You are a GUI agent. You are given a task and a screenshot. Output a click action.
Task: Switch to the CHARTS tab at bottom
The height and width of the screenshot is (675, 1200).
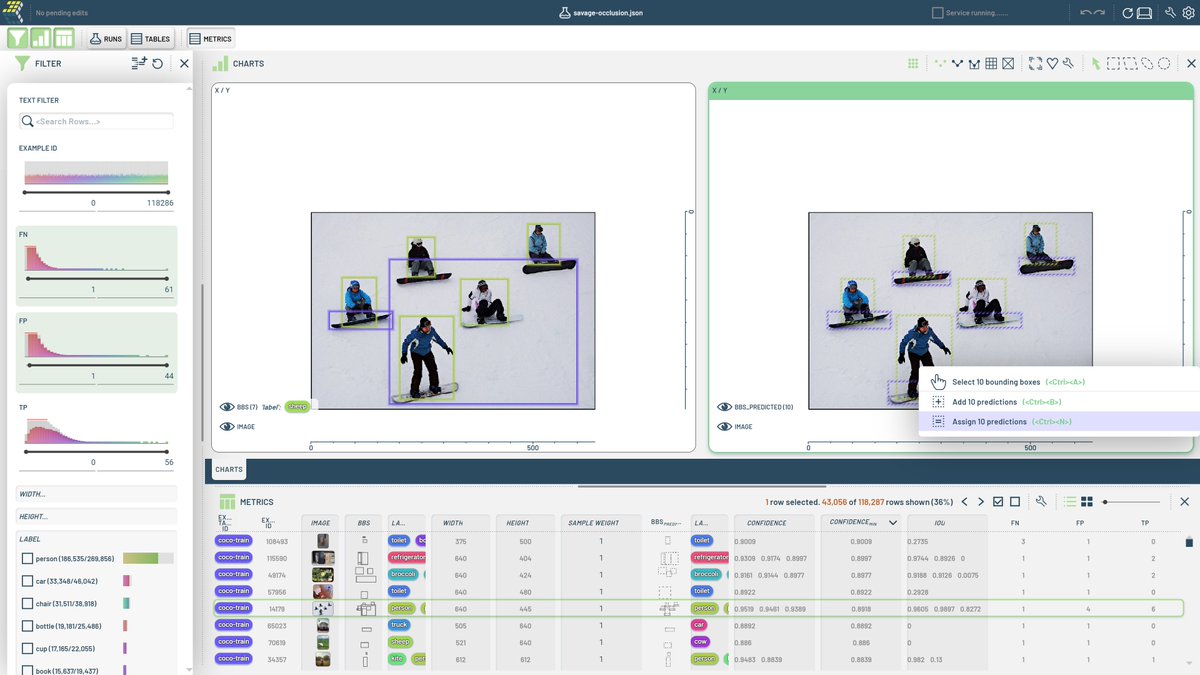click(229, 469)
